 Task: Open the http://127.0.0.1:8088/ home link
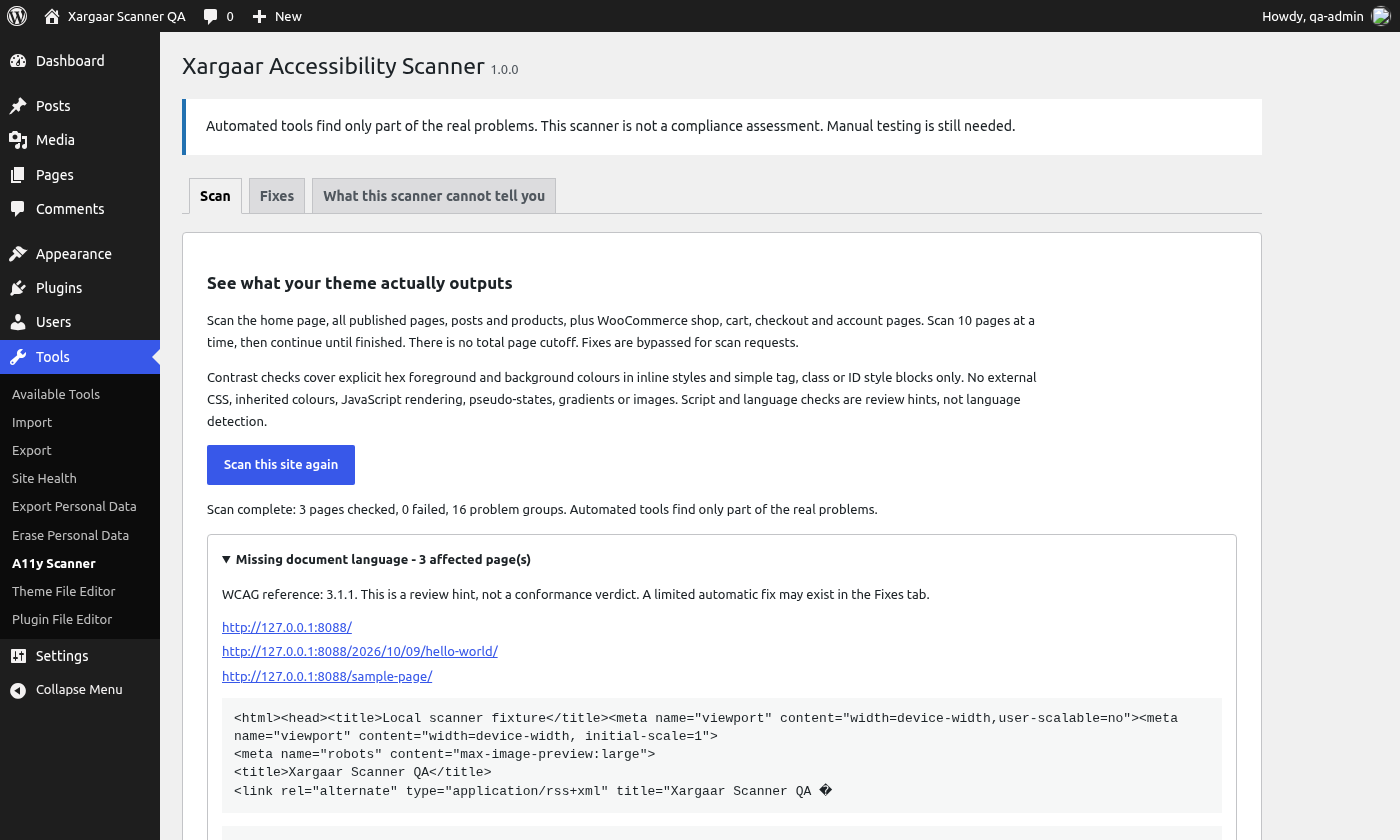(287, 627)
